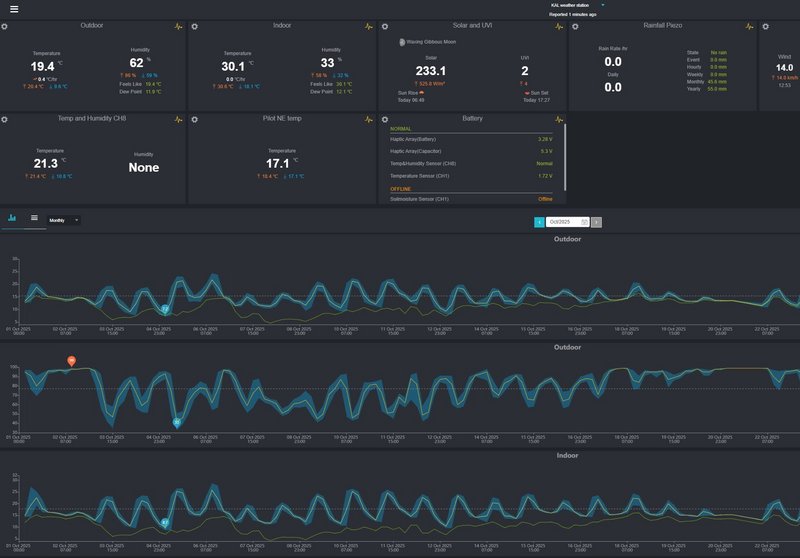800x558 pixels.
Task: Open the Monthly period dropdown
Action: click(65, 220)
